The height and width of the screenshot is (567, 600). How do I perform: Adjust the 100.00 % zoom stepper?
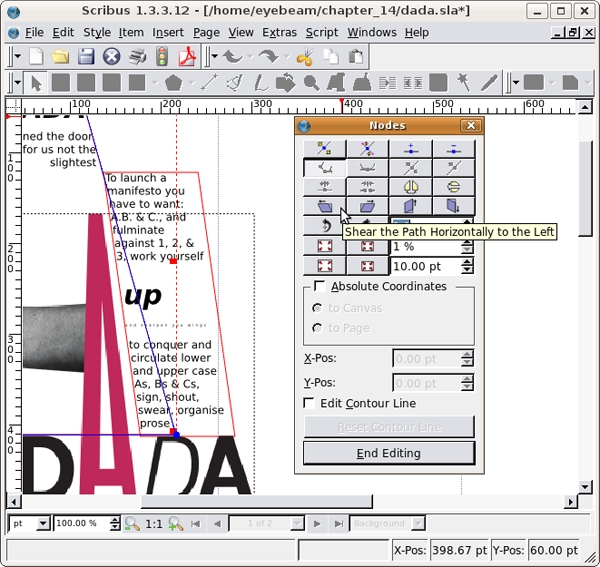[x=115, y=523]
